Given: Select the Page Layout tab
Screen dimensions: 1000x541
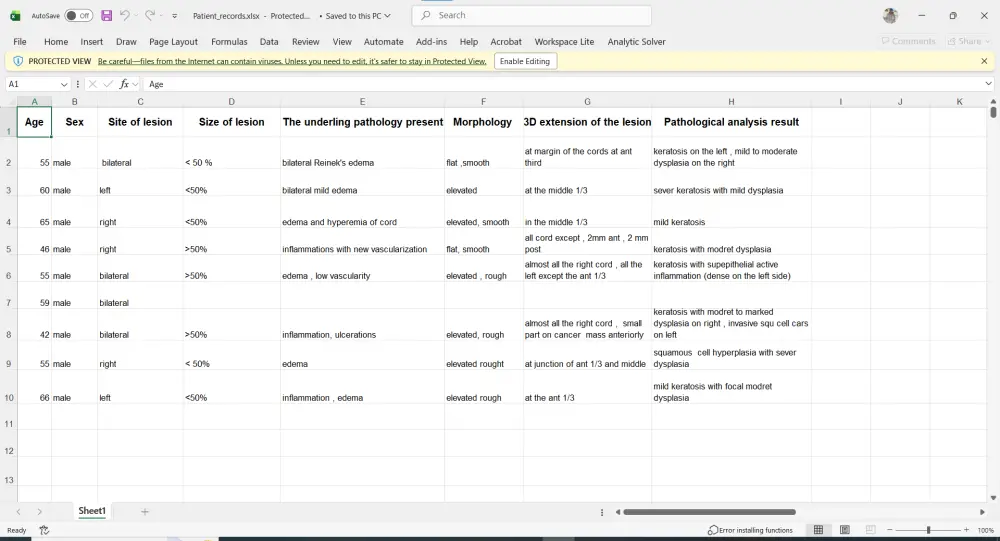Looking at the screenshot, I should pos(173,41).
